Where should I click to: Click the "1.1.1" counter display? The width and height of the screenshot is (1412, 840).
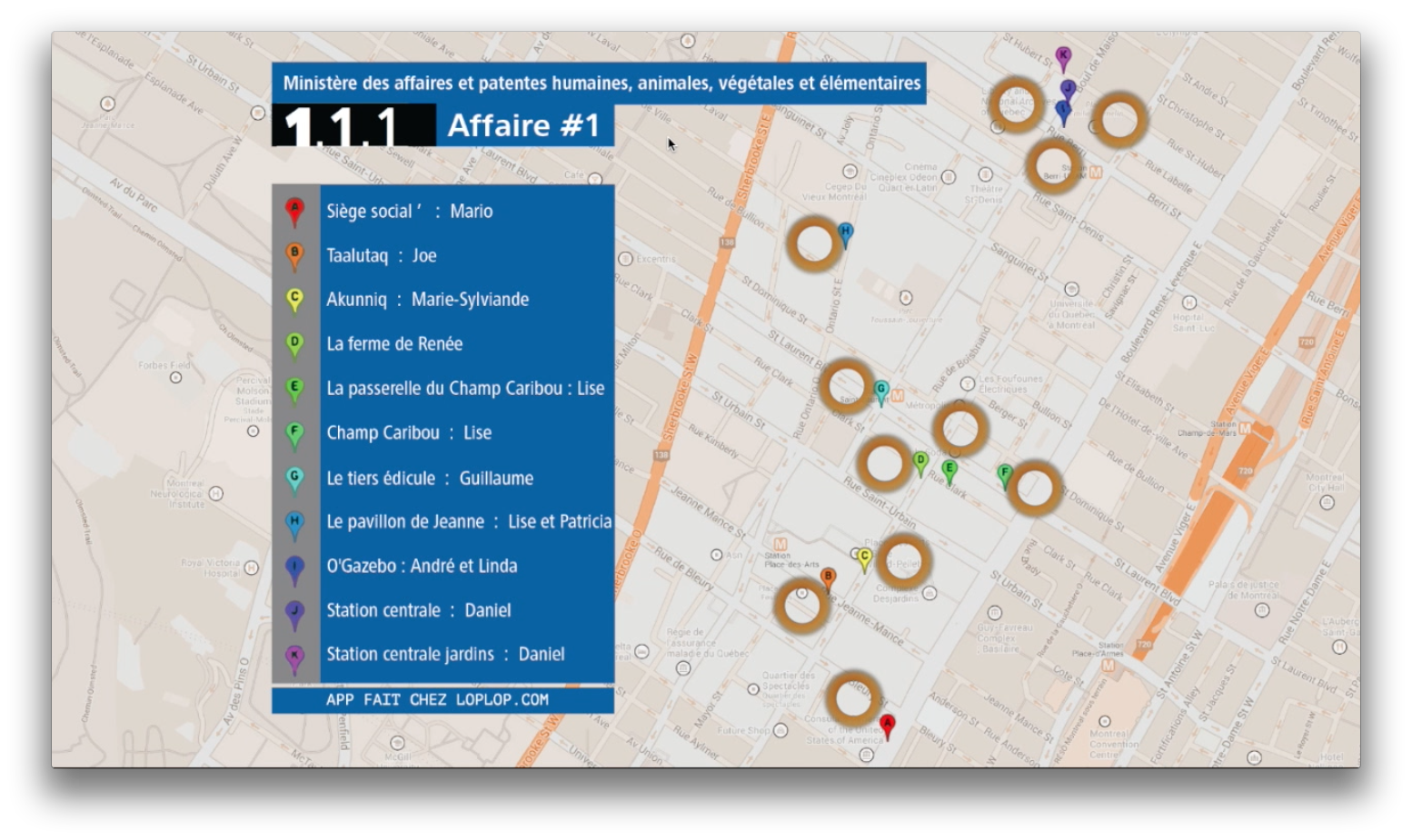(341, 126)
